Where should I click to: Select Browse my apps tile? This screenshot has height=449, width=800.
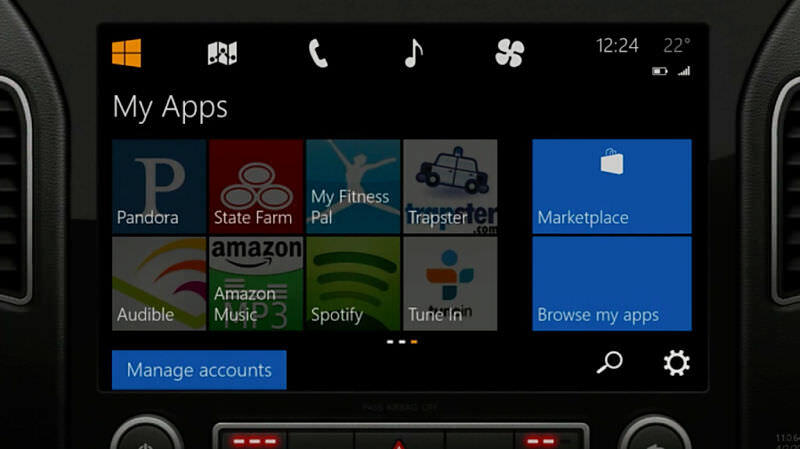(612, 283)
